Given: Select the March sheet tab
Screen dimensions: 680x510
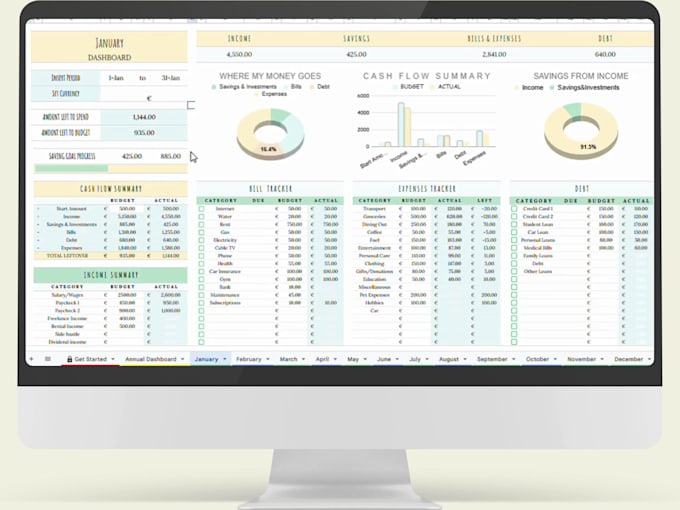Looking at the screenshot, I should pyautogui.click(x=288, y=359).
